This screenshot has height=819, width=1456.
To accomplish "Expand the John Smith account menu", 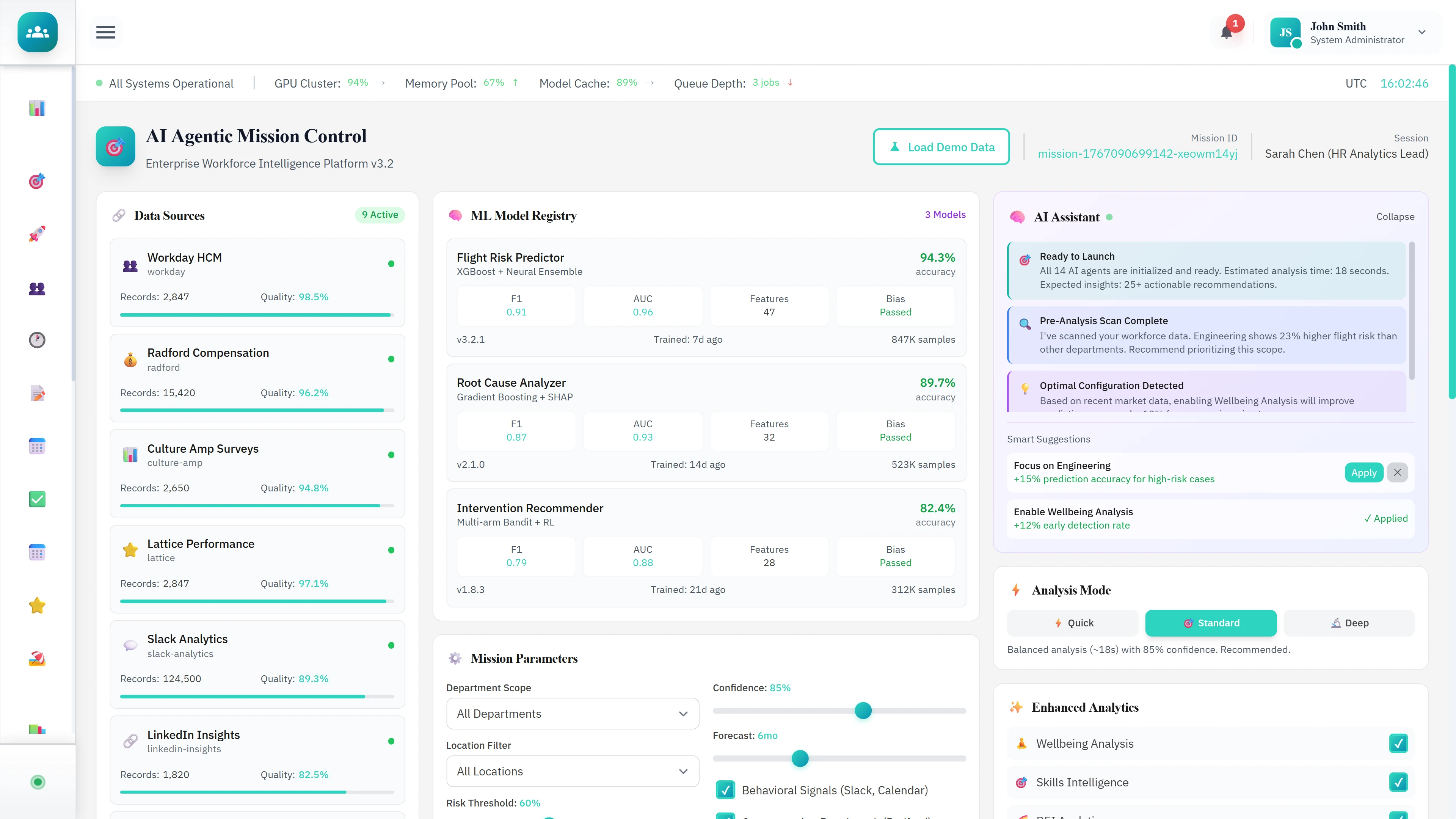I will 1423,32.
